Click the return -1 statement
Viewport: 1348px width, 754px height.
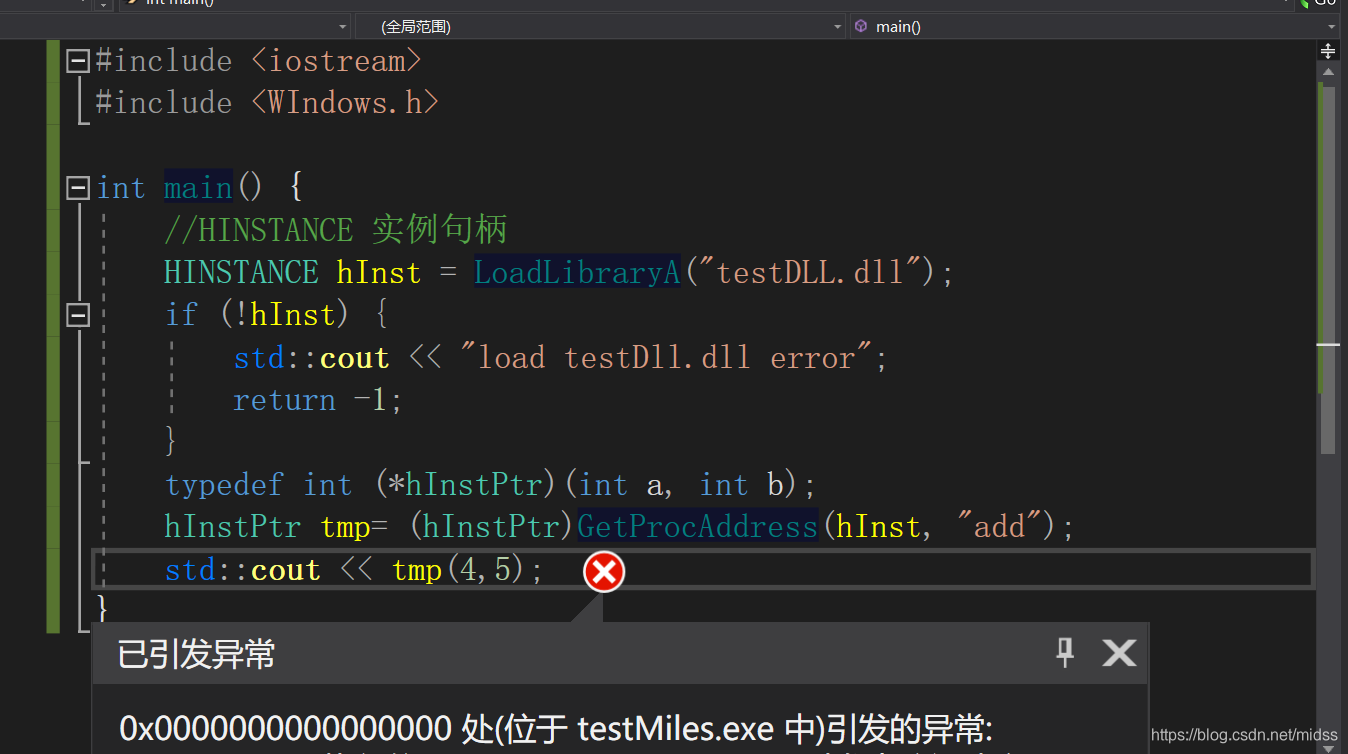coord(318,400)
